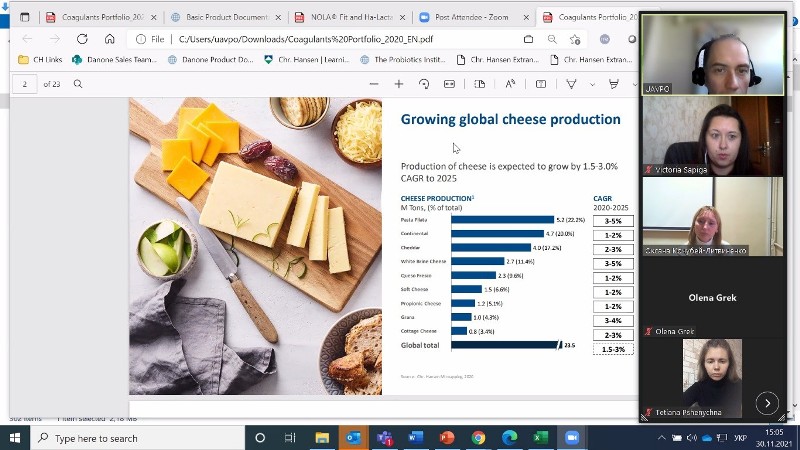
Task: Select the PDF Draw pen tool
Action: tap(570, 84)
